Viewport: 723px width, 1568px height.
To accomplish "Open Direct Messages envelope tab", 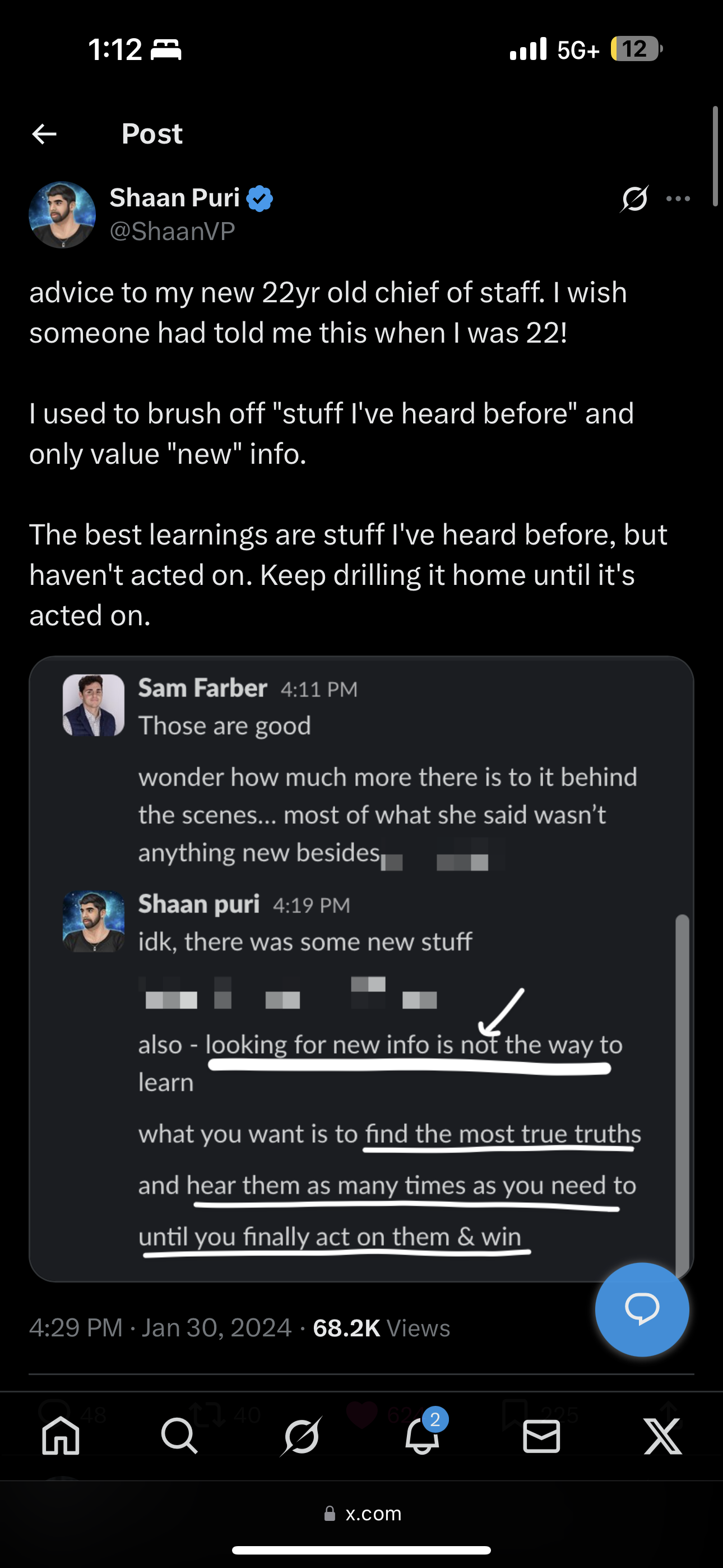I will [541, 1437].
